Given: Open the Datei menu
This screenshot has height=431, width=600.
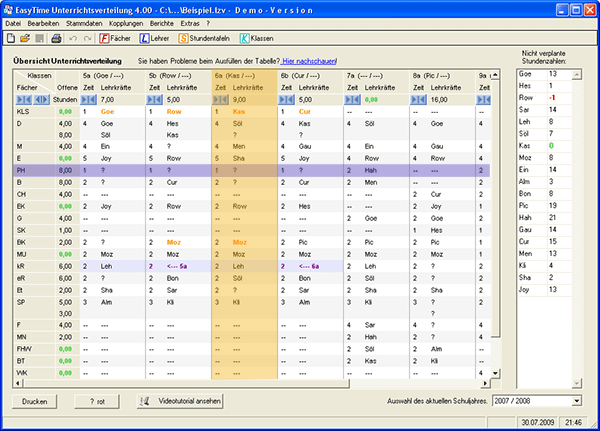Looking at the screenshot, I should tap(13, 23).
